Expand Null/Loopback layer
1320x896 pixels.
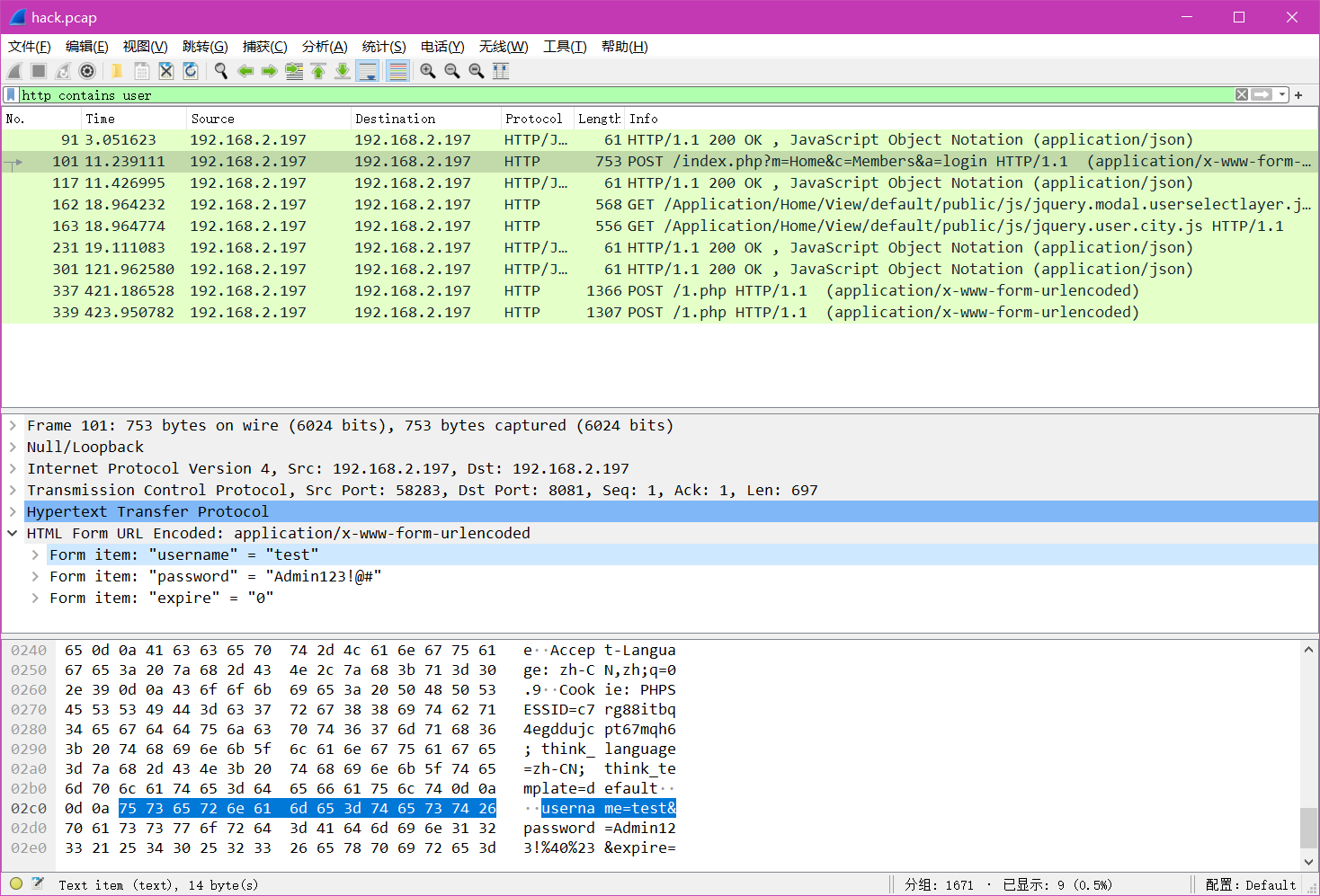(x=13, y=447)
